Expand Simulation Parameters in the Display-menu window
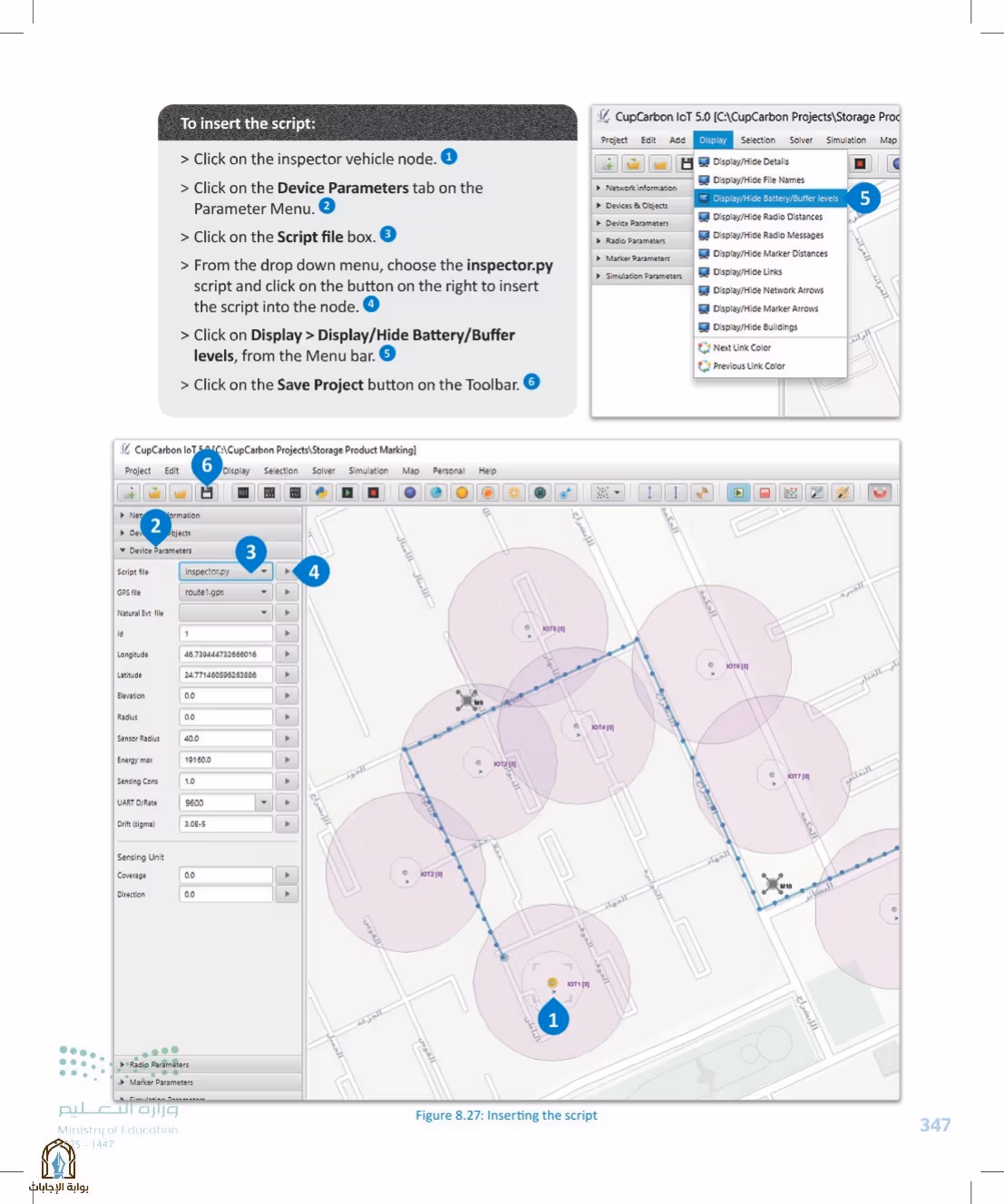Viewport: 1004px width, 1204px height. pyautogui.click(x=641, y=276)
